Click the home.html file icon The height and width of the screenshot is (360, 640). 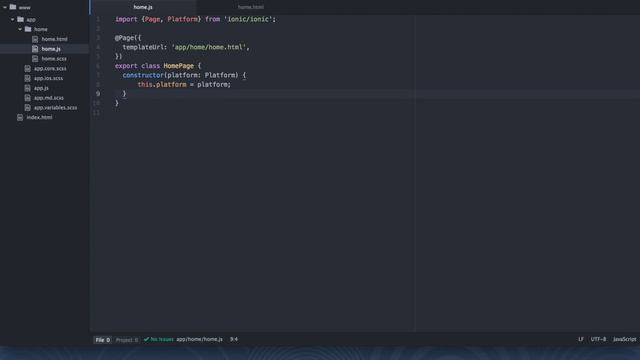(35, 39)
